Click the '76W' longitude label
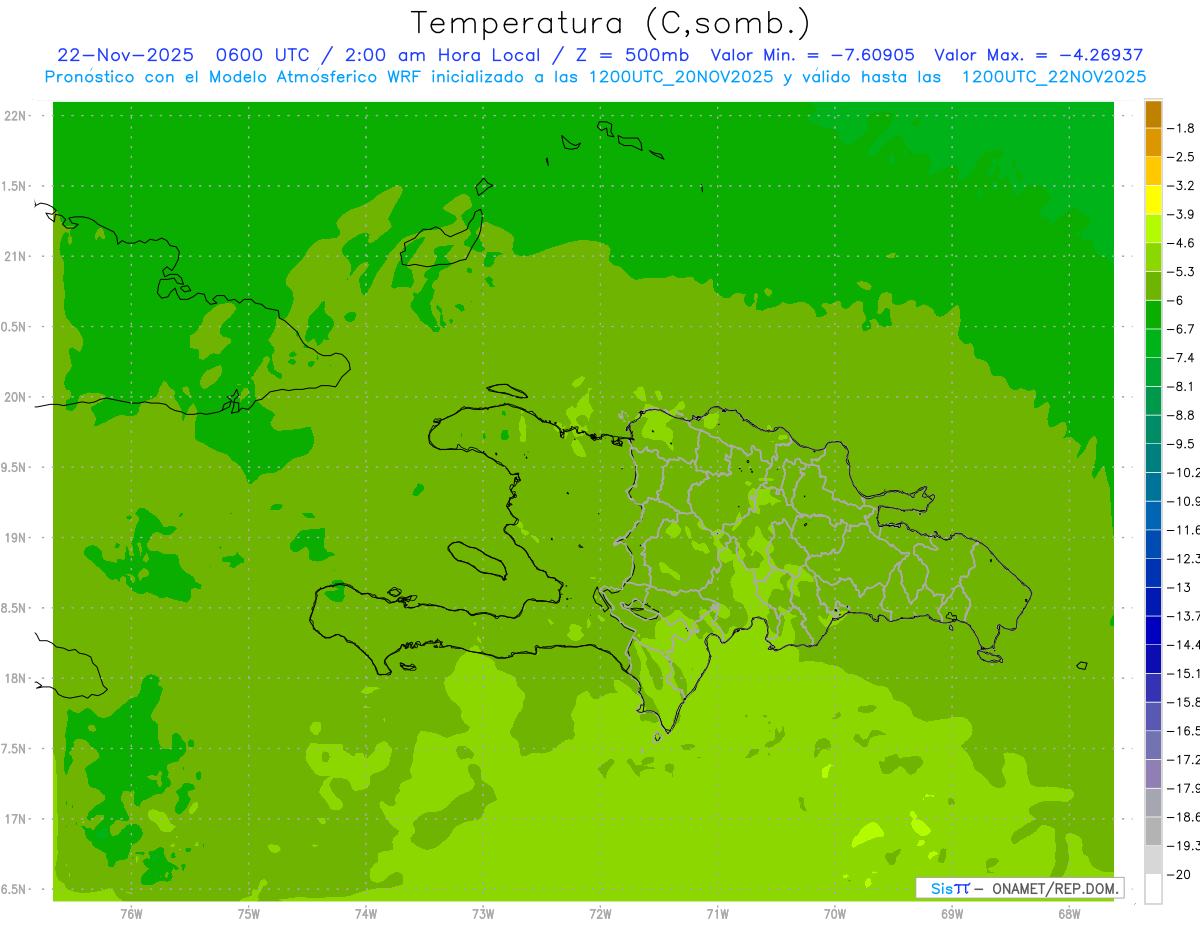The width and height of the screenshot is (1200, 927). [x=131, y=913]
